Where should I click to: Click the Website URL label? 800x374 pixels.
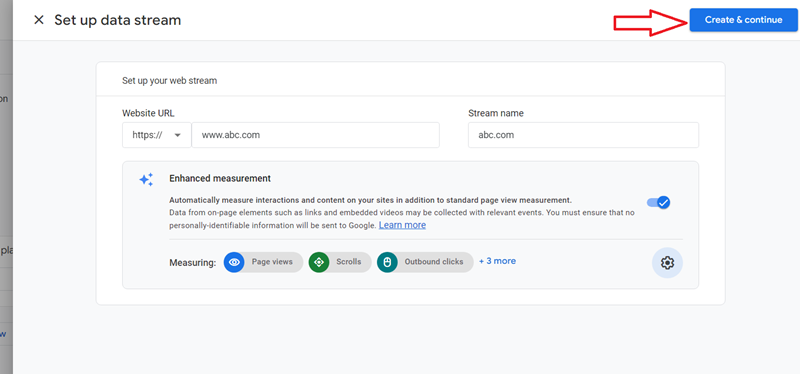[148, 113]
